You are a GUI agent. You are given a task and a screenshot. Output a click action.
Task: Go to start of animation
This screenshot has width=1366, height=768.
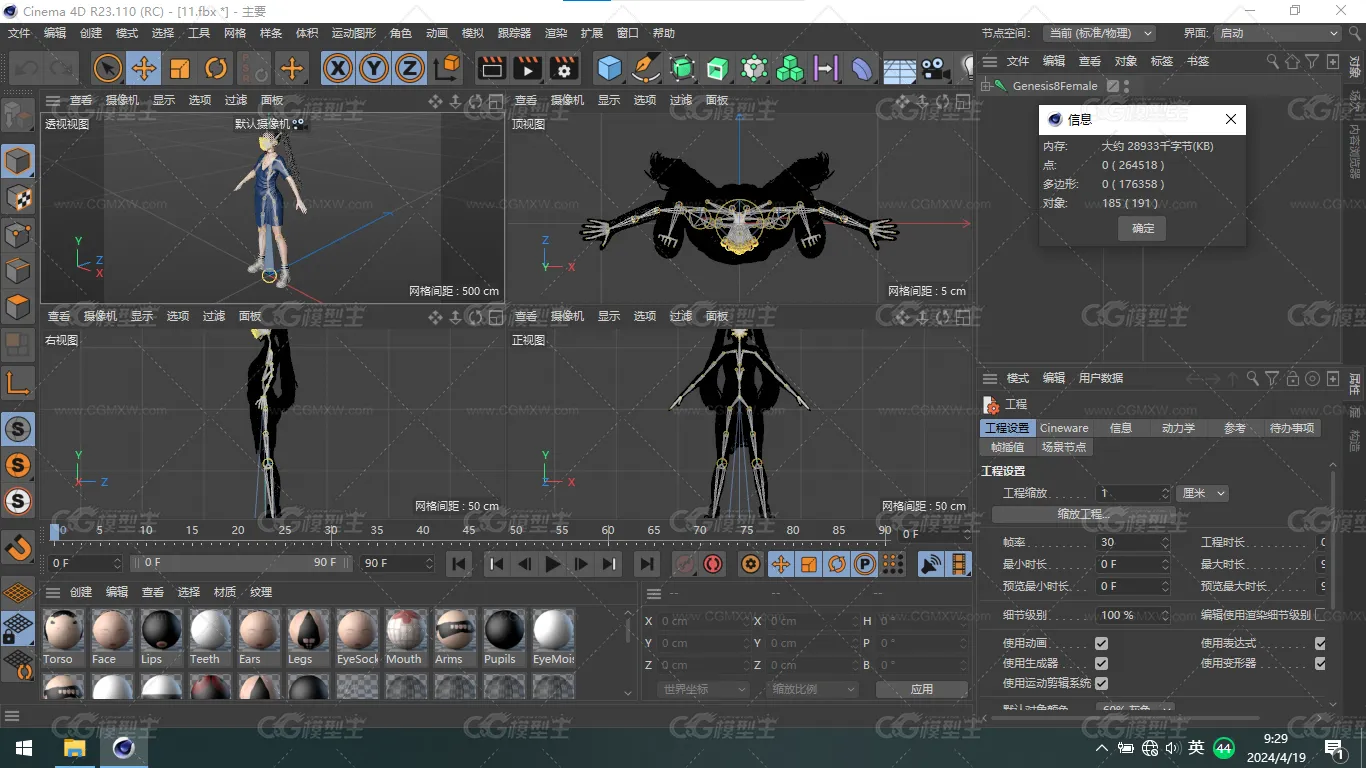pos(459,564)
